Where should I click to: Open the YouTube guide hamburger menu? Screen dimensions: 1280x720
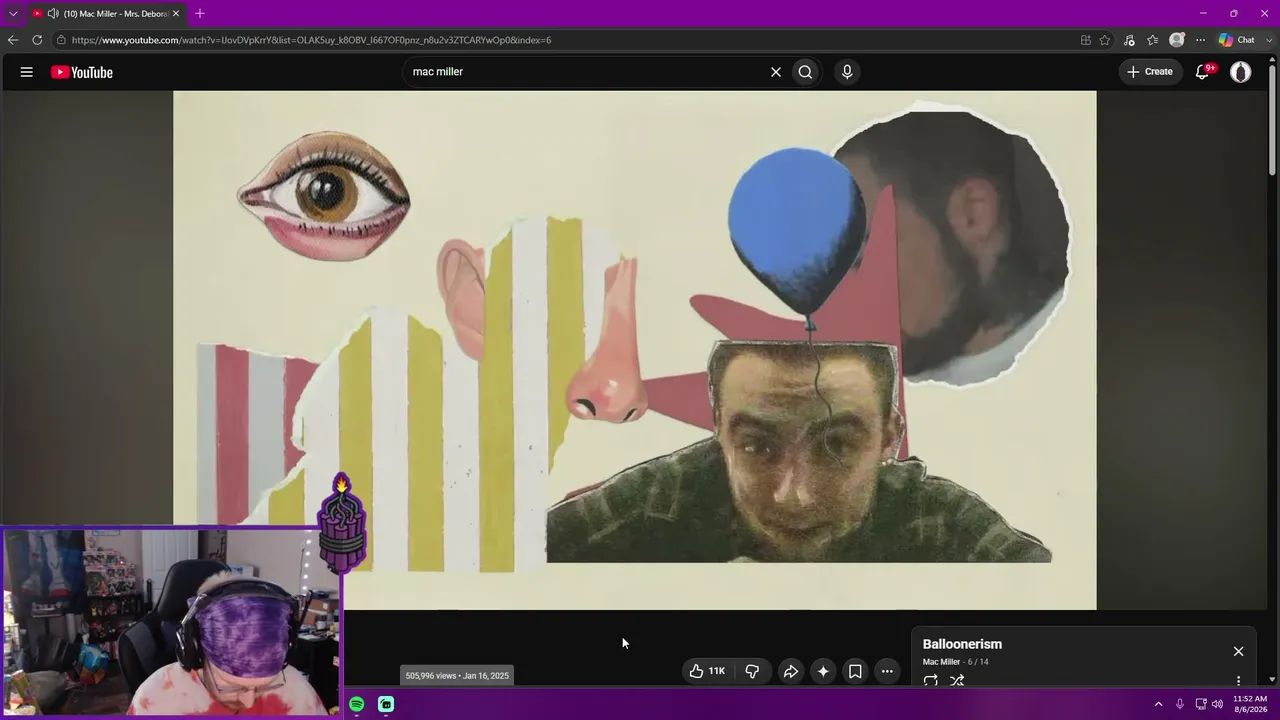27,72
